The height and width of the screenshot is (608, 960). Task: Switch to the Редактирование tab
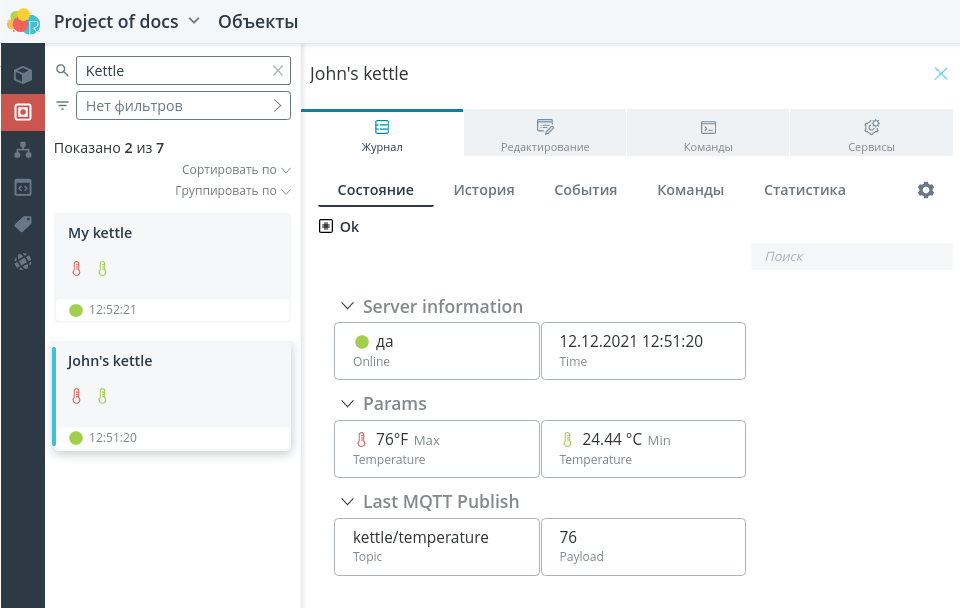click(545, 133)
